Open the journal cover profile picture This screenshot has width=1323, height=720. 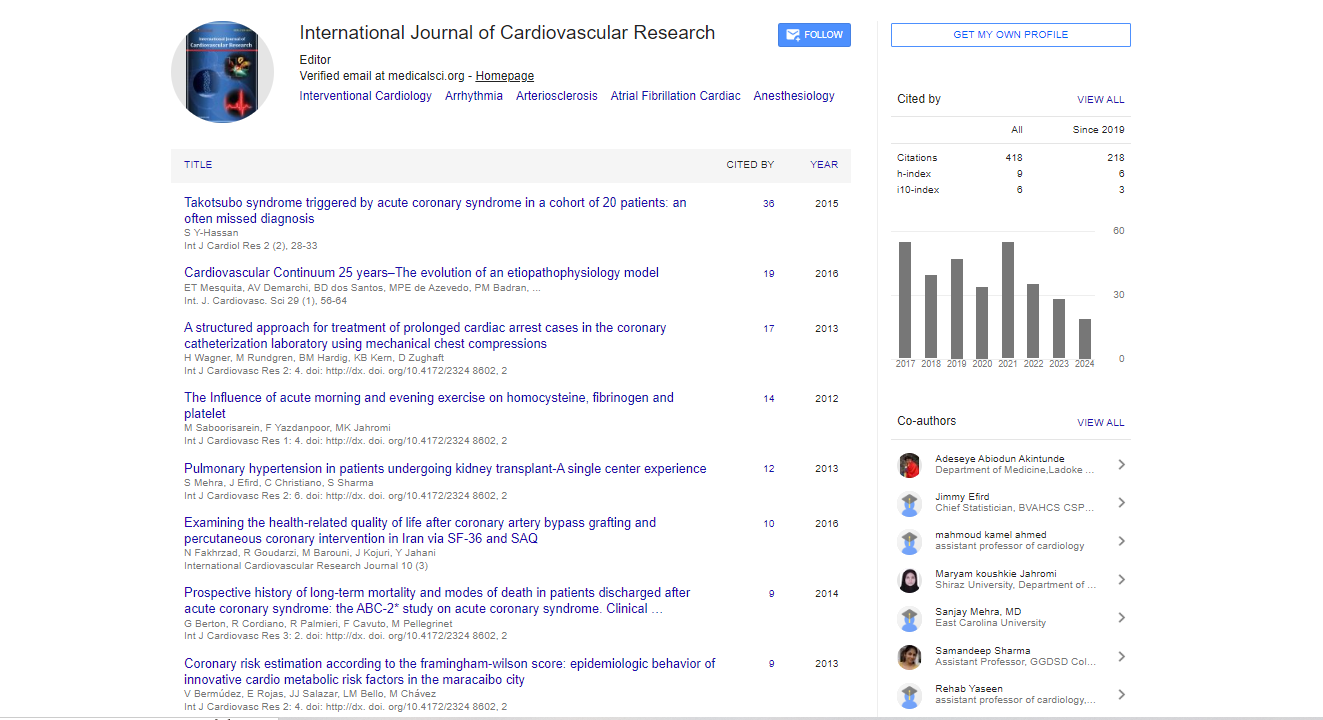222,72
